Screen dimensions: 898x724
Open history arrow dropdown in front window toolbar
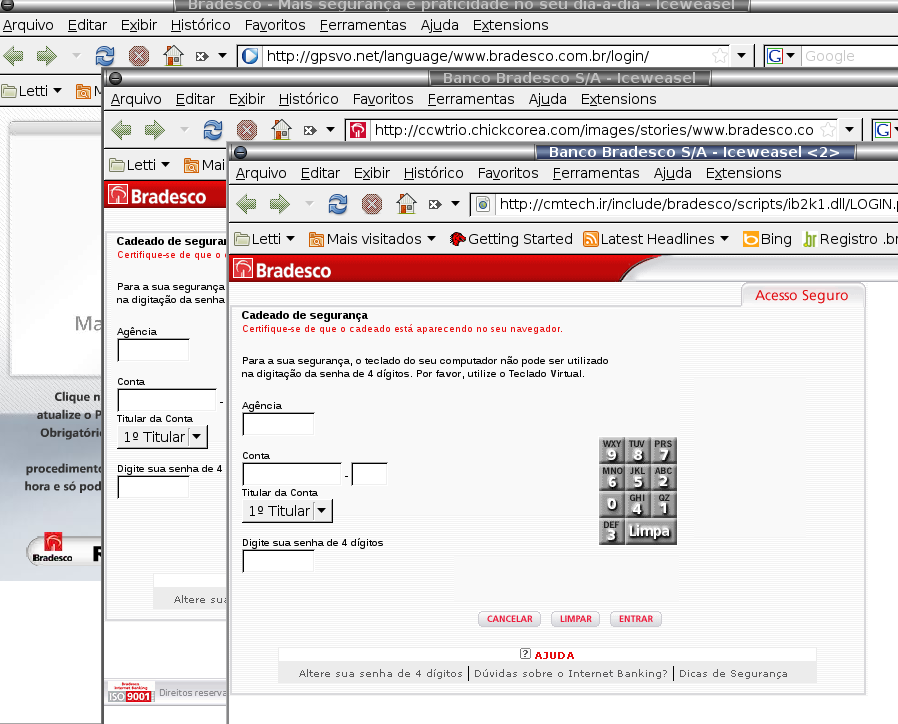tap(455, 204)
